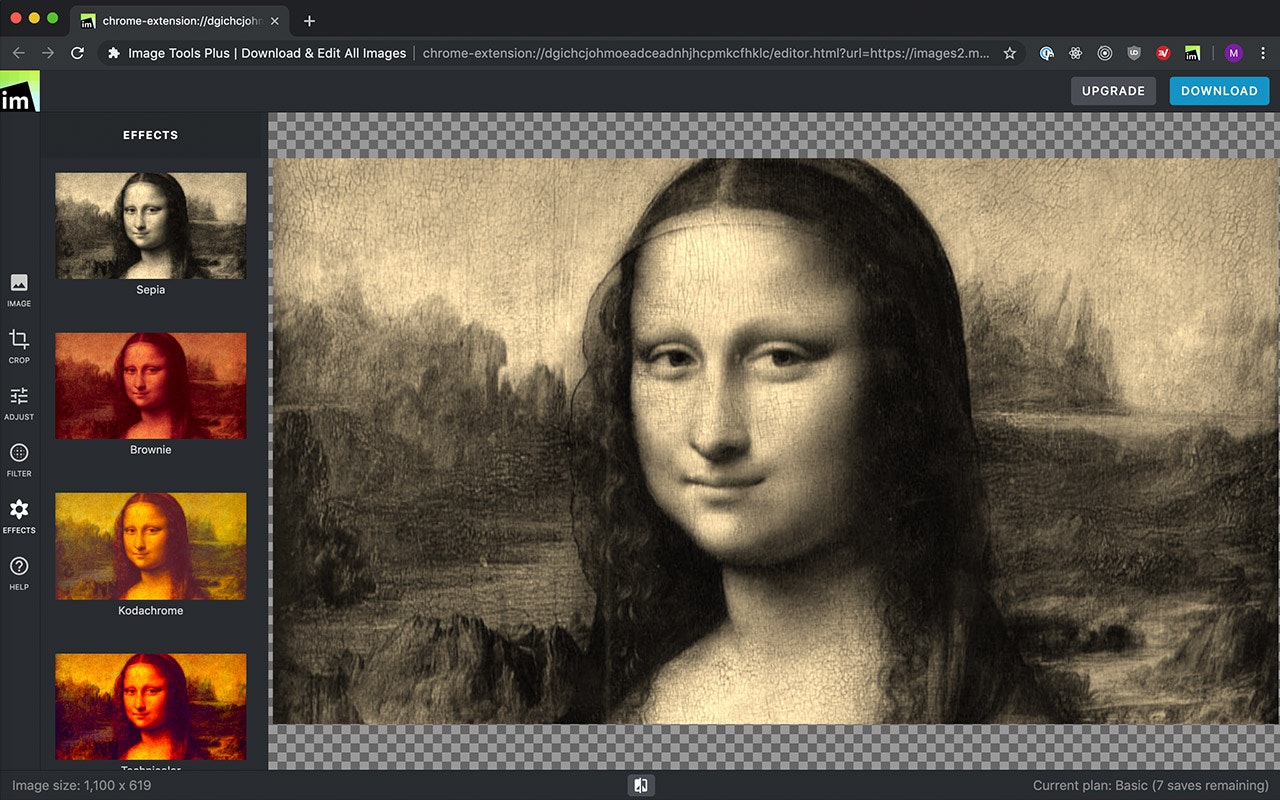Bookmark this page with the star icon
Image resolution: width=1280 pixels, height=800 pixels.
[1010, 53]
